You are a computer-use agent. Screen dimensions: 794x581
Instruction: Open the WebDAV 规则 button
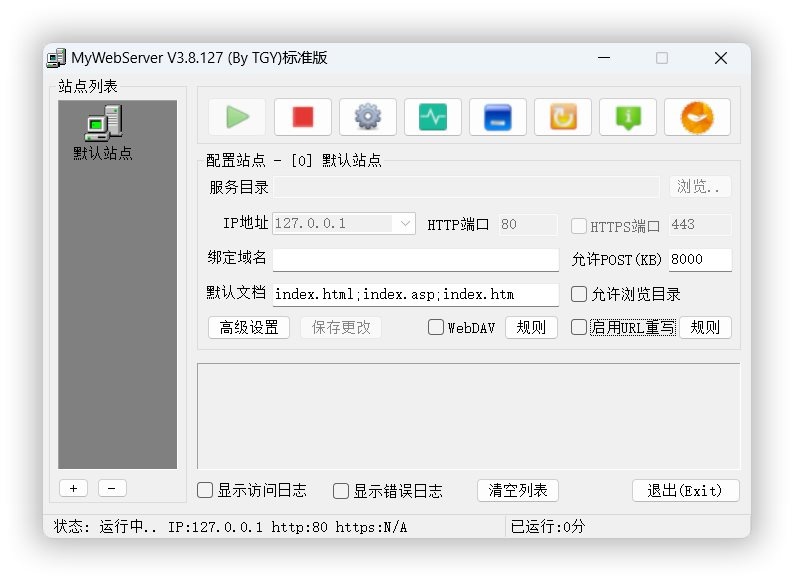click(531, 327)
